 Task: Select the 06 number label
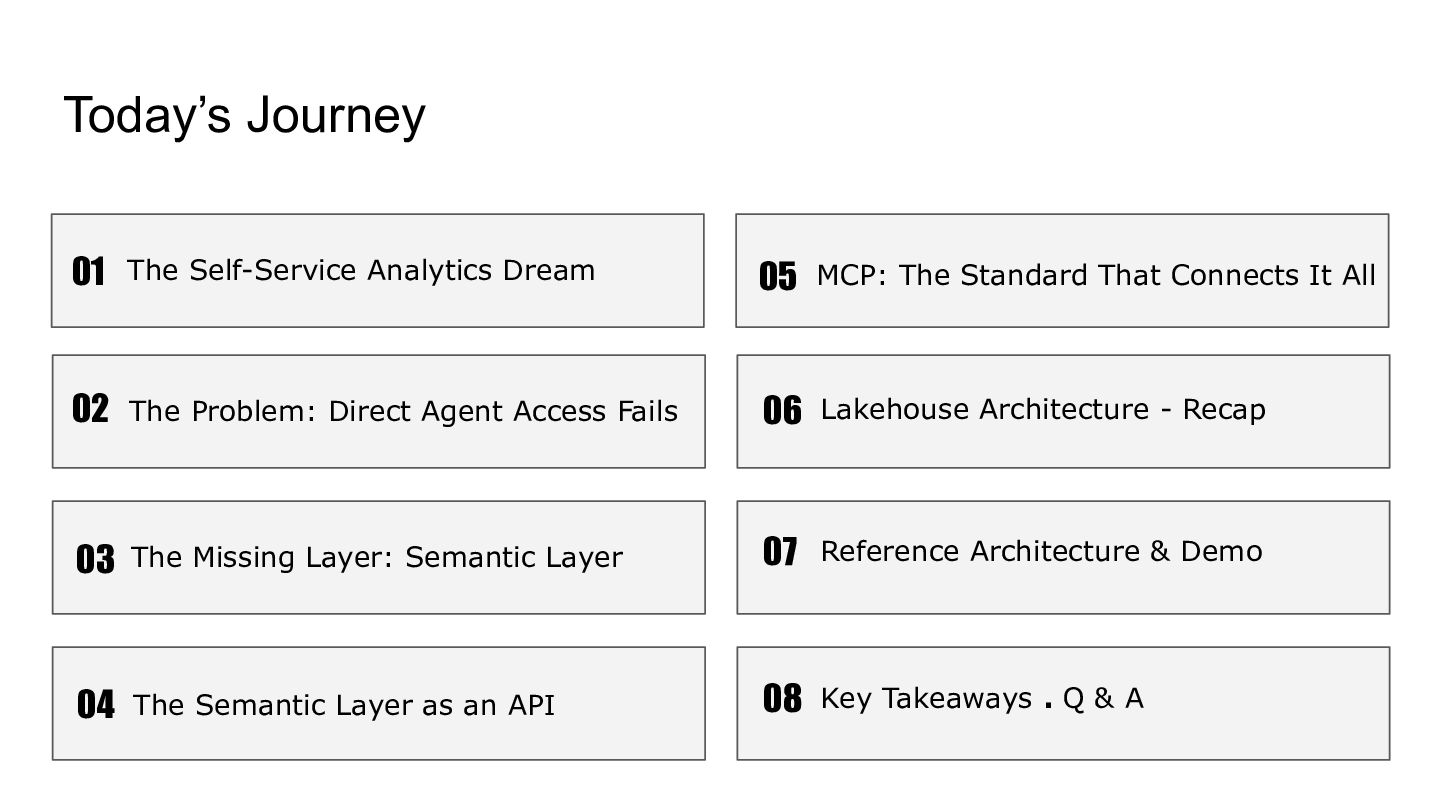pyautogui.click(x=782, y=410)
